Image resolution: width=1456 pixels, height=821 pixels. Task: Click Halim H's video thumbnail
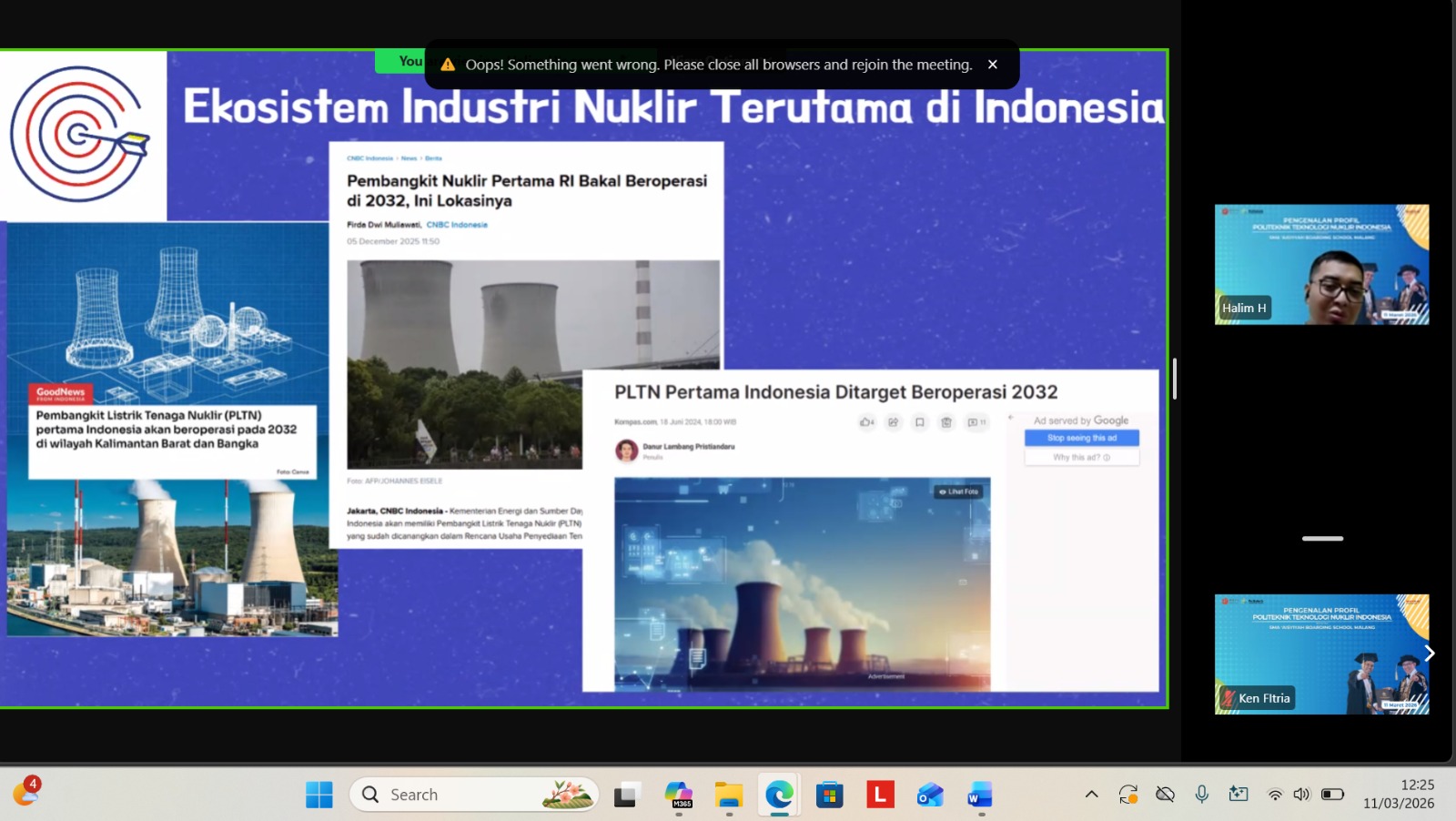[x=1321, y=264]
